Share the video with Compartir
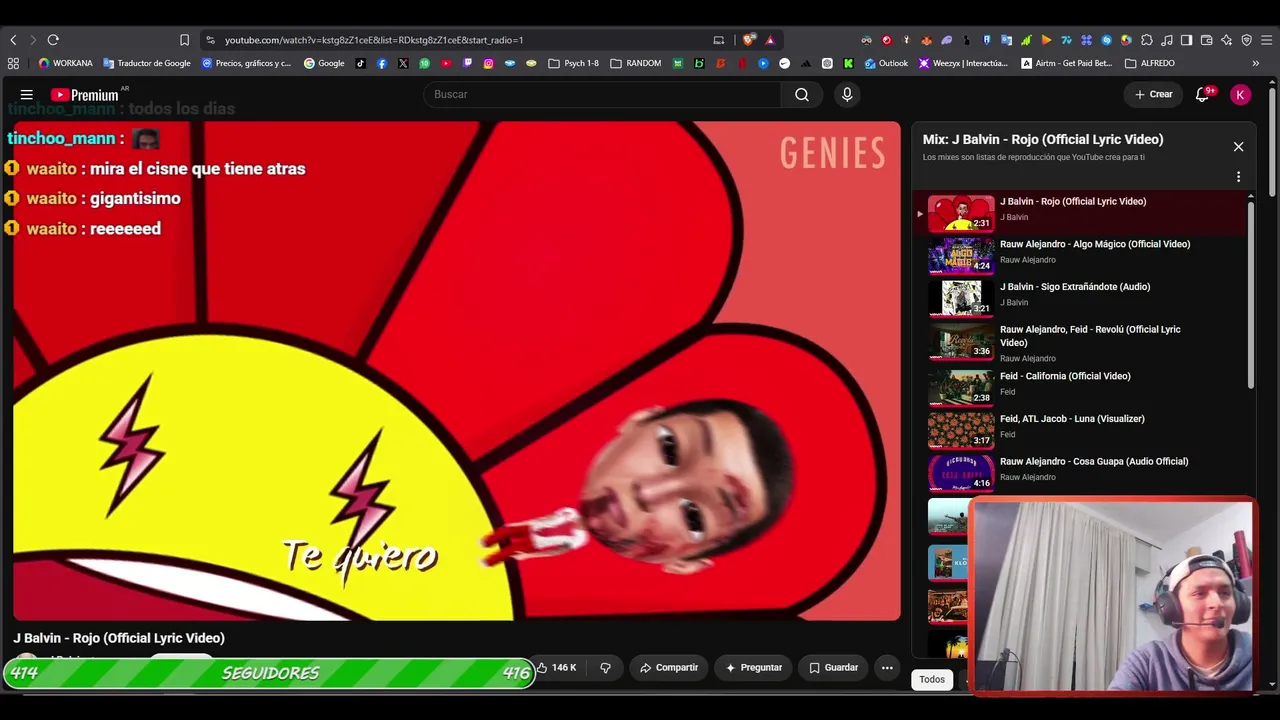This screenshot has width=1280, height=720. pyautogui.click(x=669, y=667)
